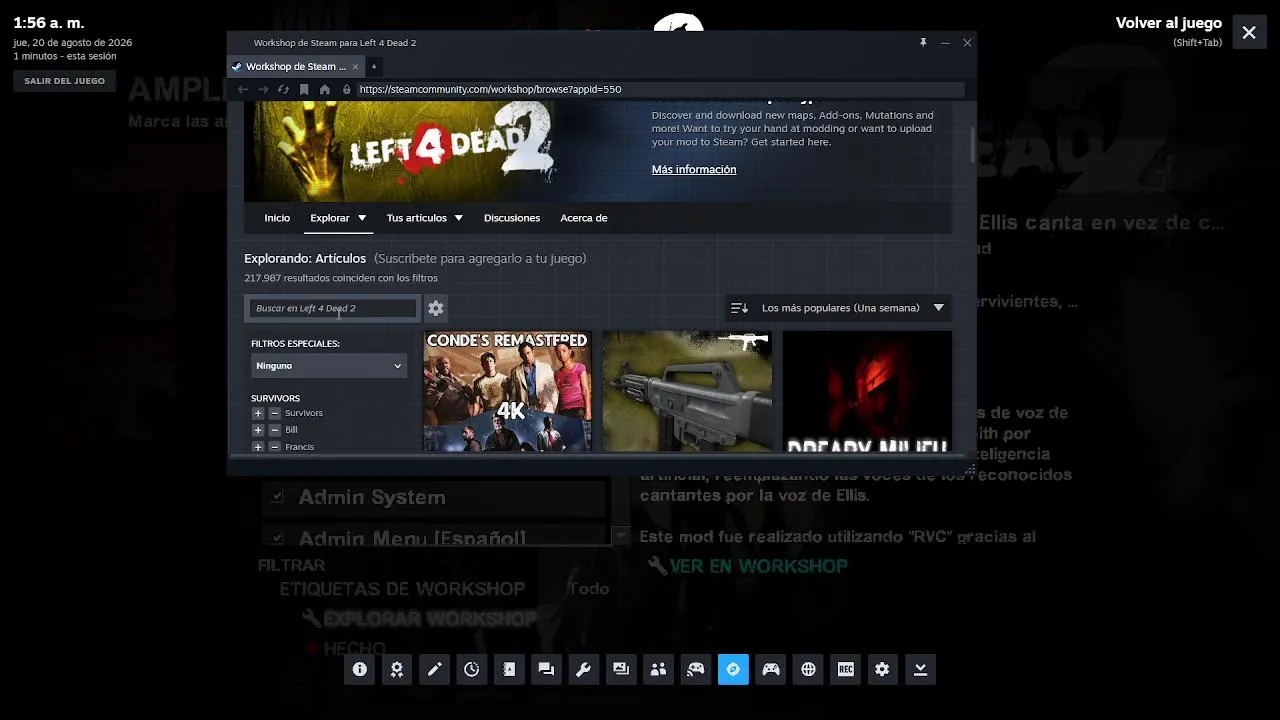Open the REC game recording icon
Viewport: 1280px width, 720px height.
846,670
